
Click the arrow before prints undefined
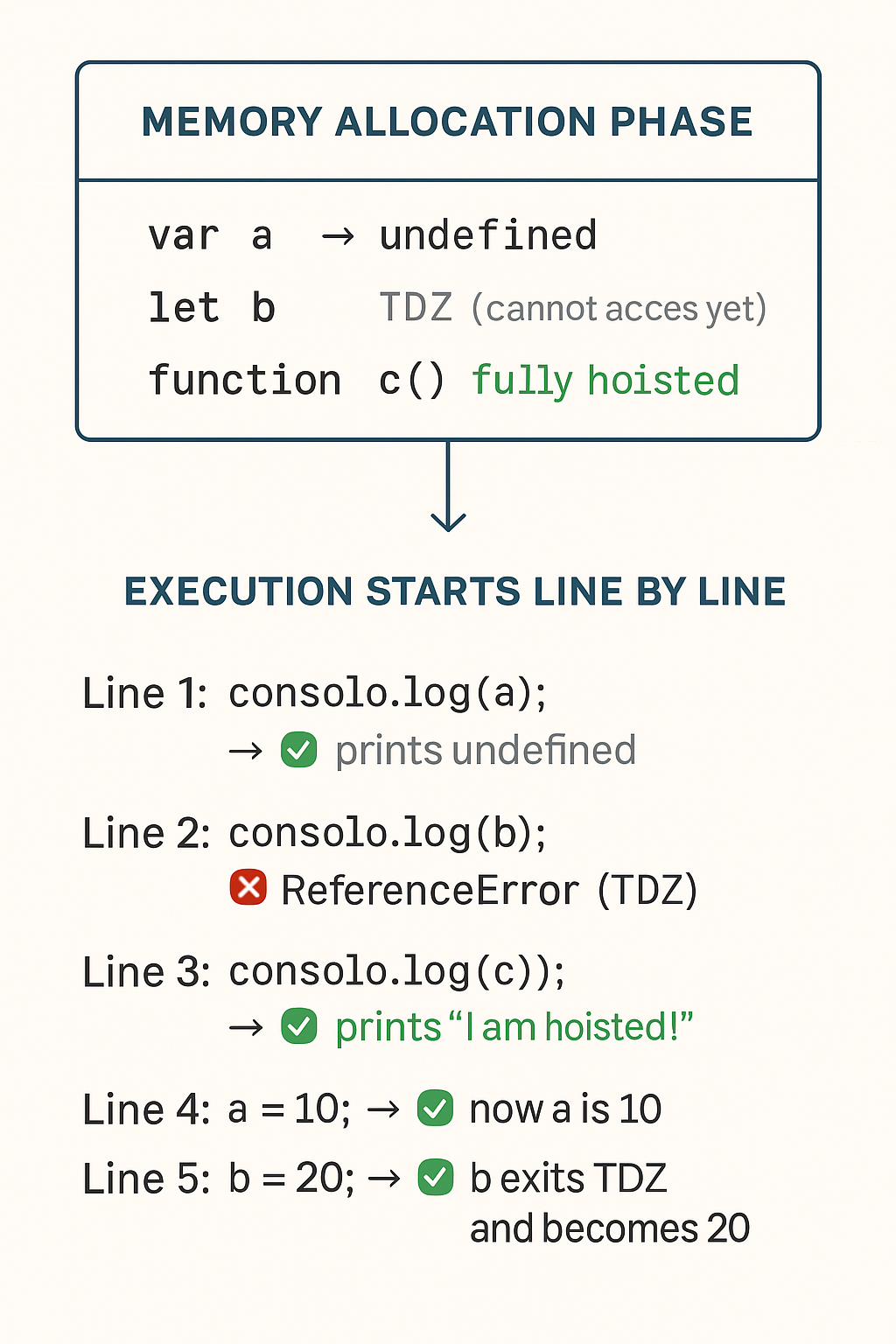246,751
